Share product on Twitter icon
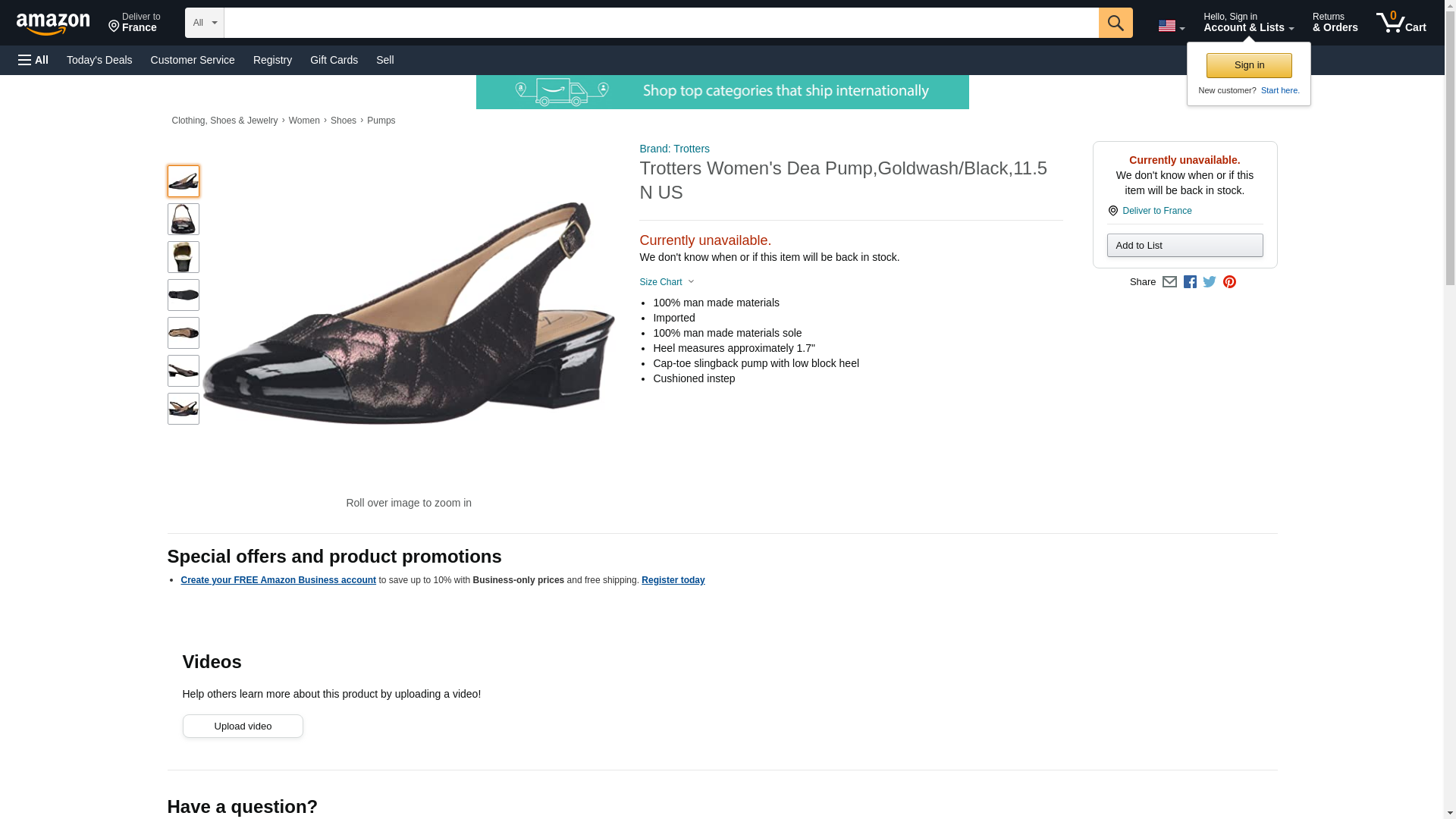The image size is (1456, 819). [1210, 282]
